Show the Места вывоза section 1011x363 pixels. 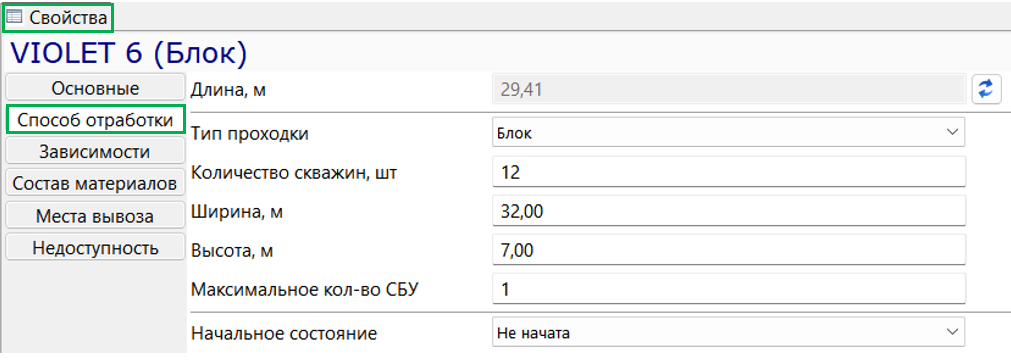(95, 216)
